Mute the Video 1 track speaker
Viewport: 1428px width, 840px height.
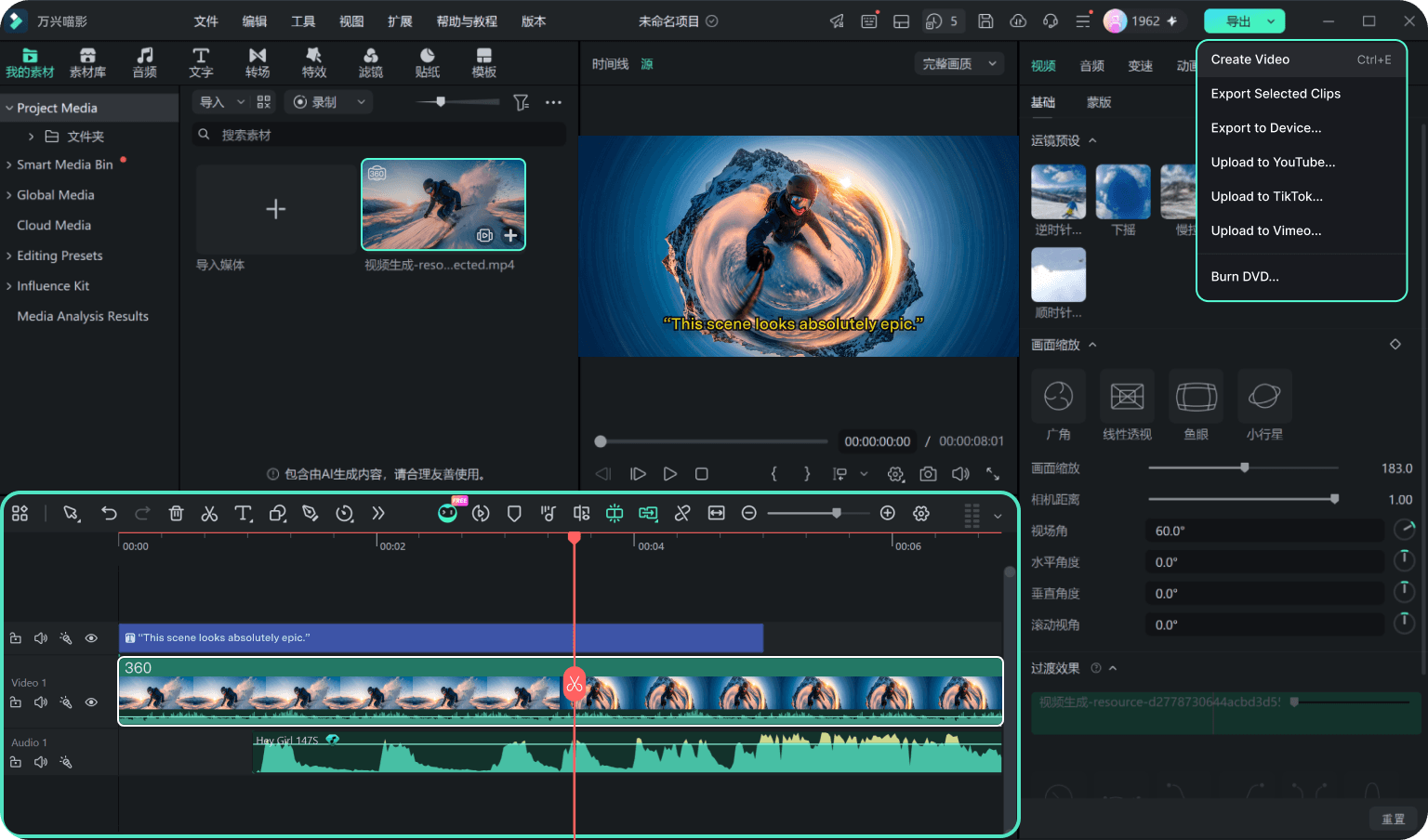[x=40, y=702]
